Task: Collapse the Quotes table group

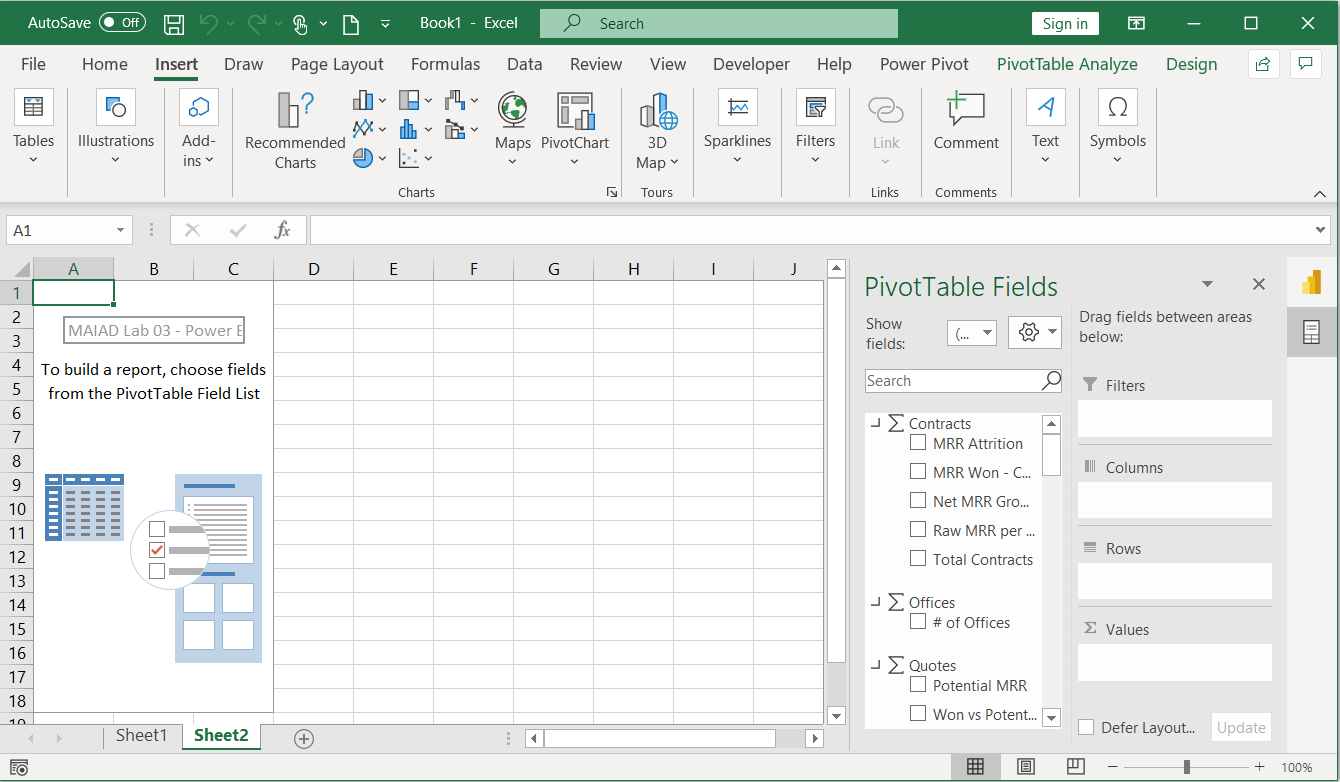Action: (x=876, y=665)
